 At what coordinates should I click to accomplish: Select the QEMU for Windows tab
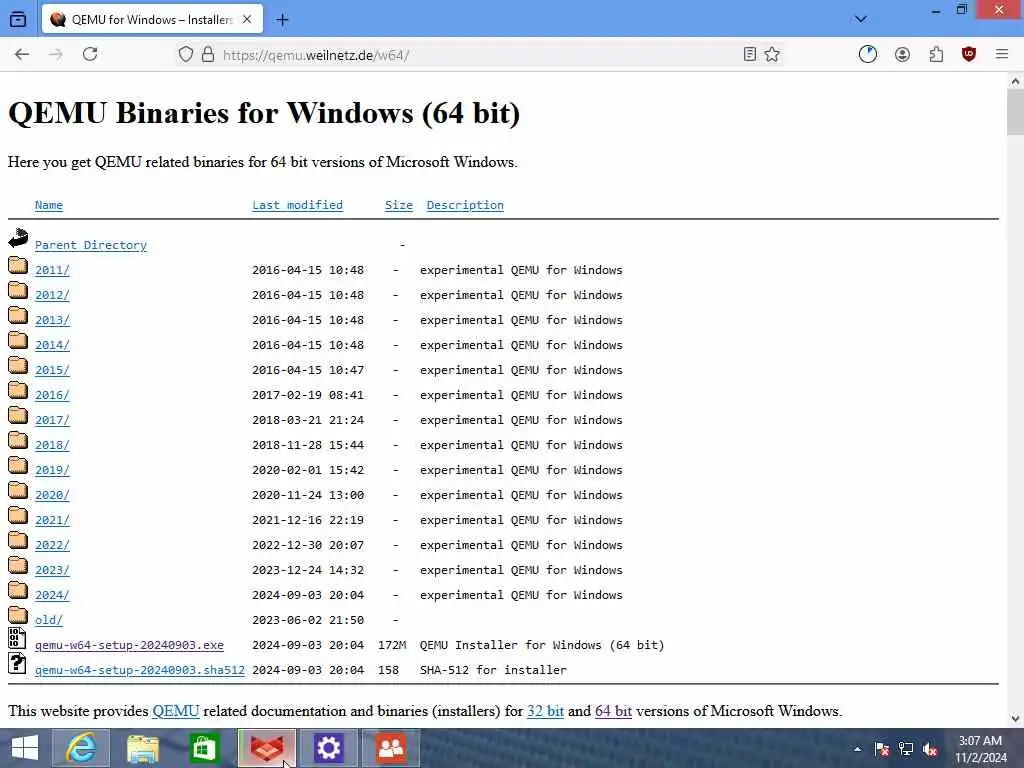tap(152, 20)
